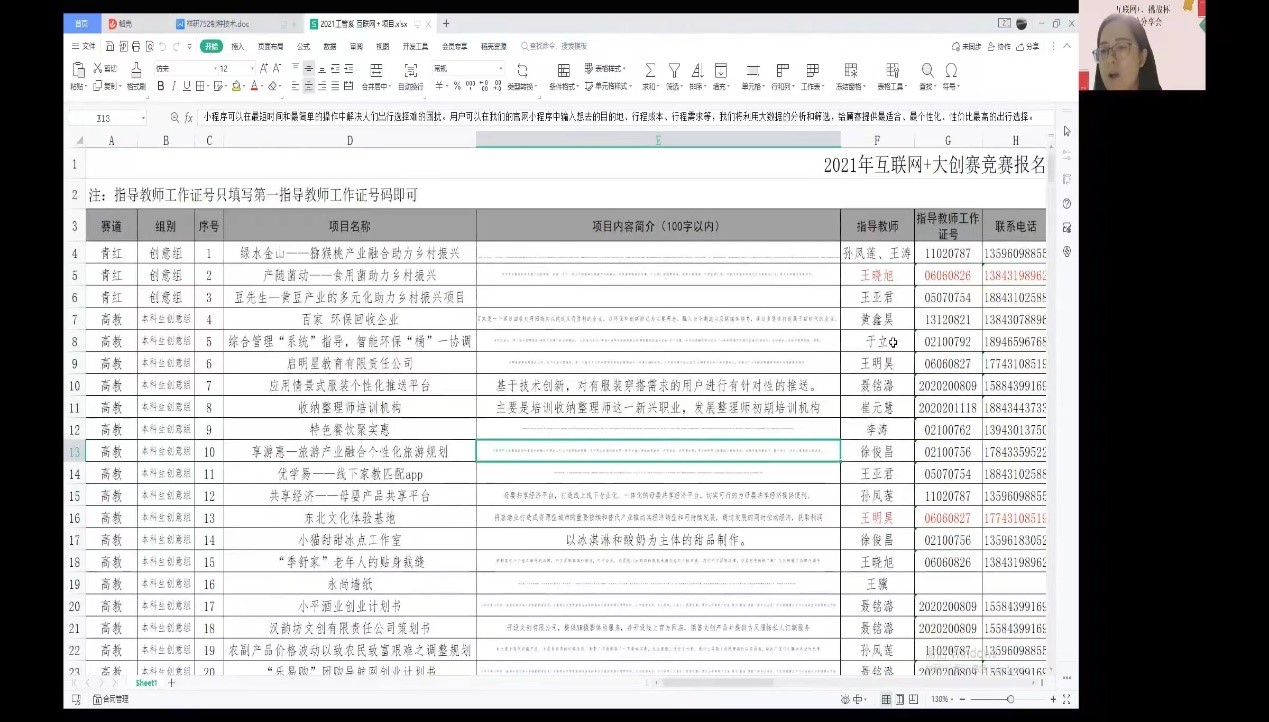Click the zoom slider in status bar
This screenshot has height=722, width=1269.
tap(1010, 699)
